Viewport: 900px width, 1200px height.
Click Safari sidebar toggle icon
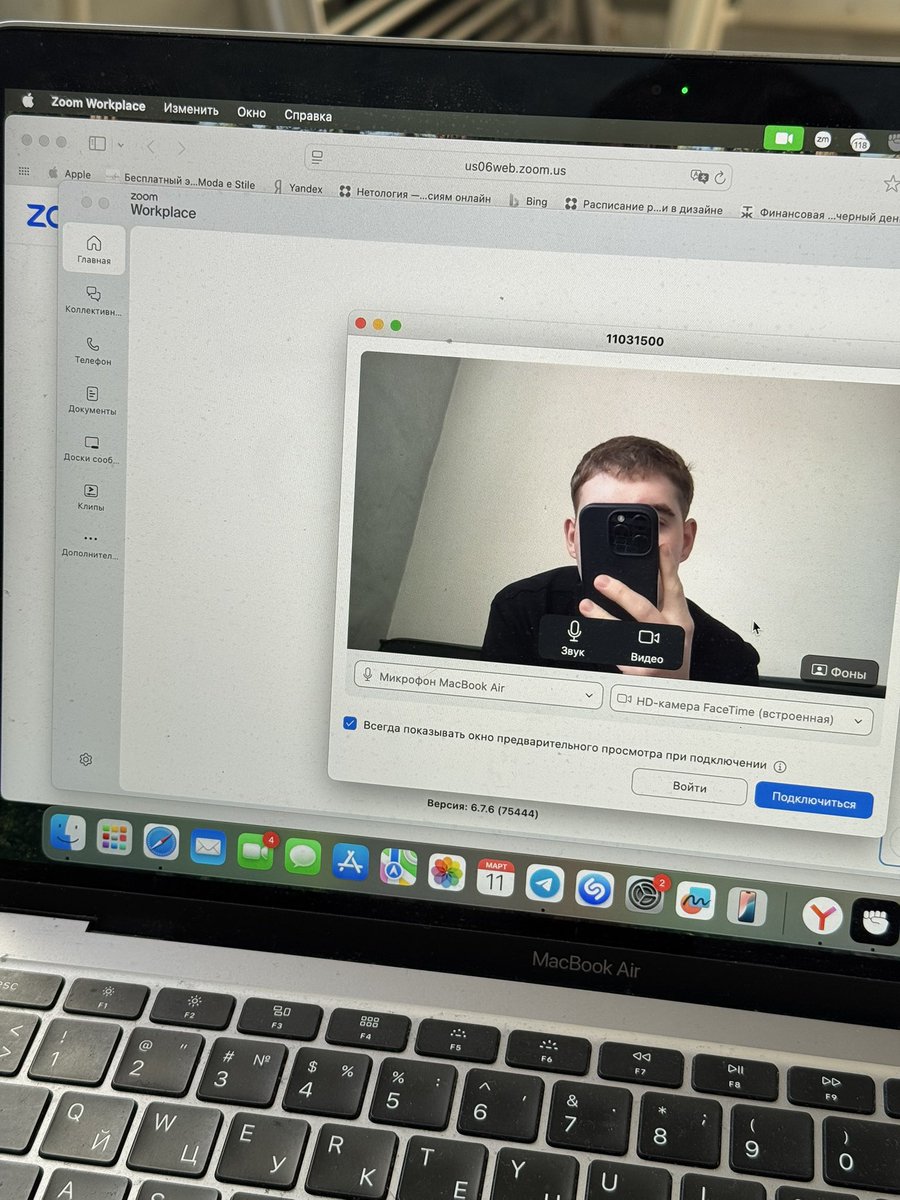pos(97,144)
